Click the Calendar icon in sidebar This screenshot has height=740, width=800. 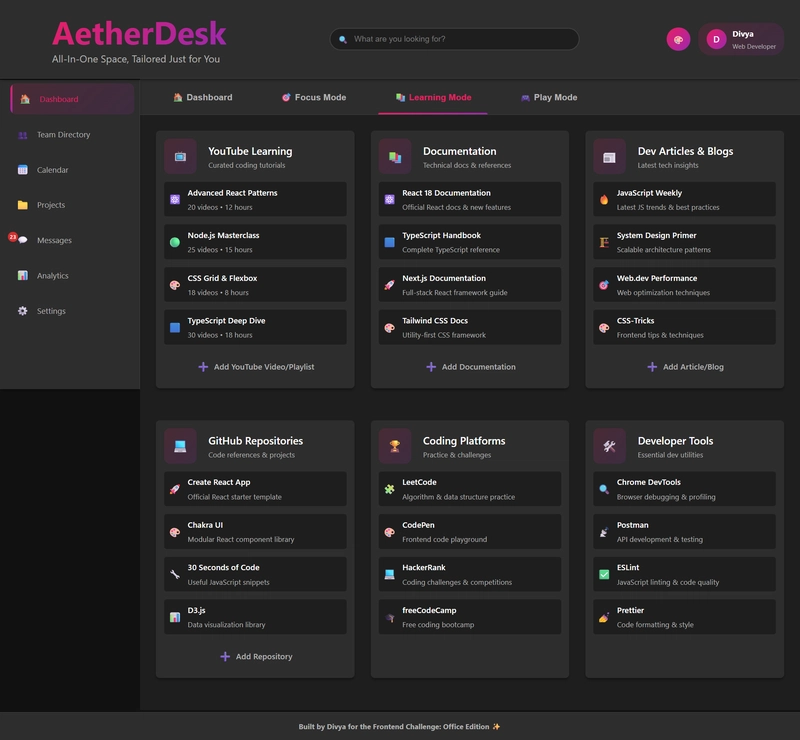tap(23, 170)
